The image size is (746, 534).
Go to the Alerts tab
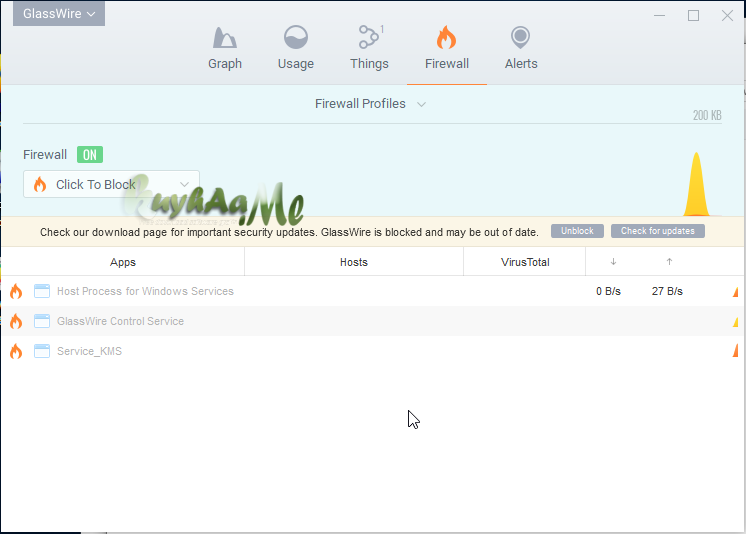tap(521, 48)
